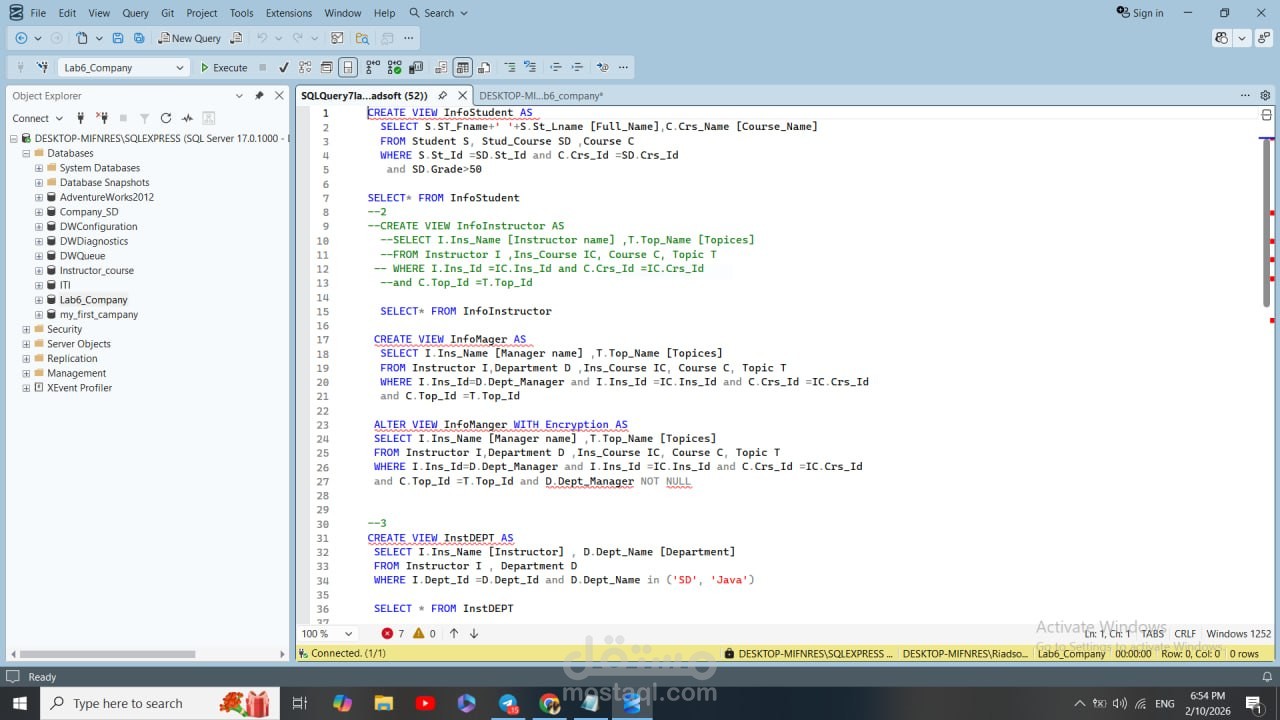Click the Disconnect icon in Object Explorer
This screenshot has height=720, width=1280.
pyautogui.click(x=102, y=118)
